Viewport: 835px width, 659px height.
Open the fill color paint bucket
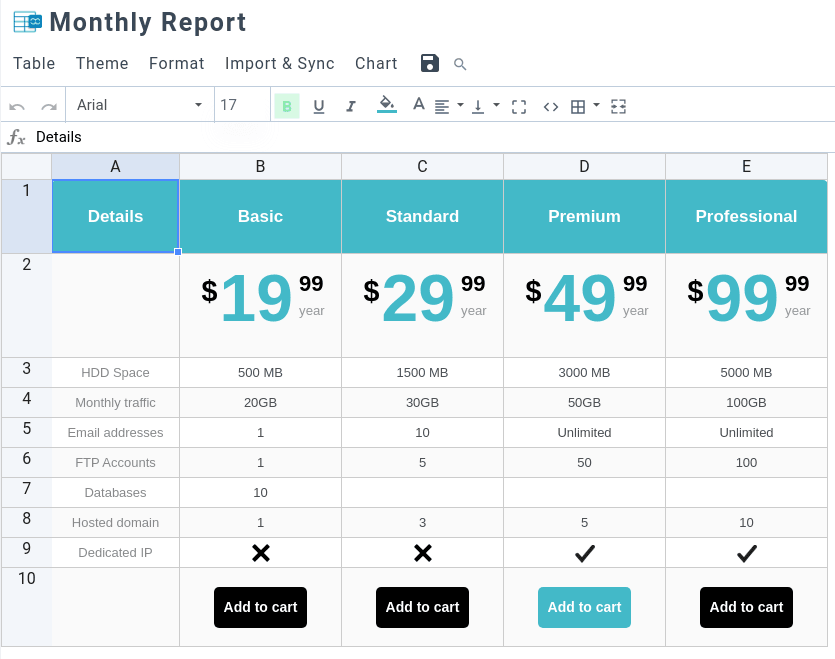387,104
